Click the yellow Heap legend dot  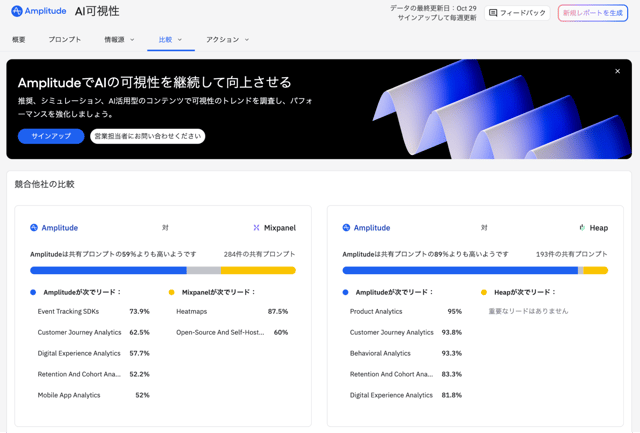484,292
